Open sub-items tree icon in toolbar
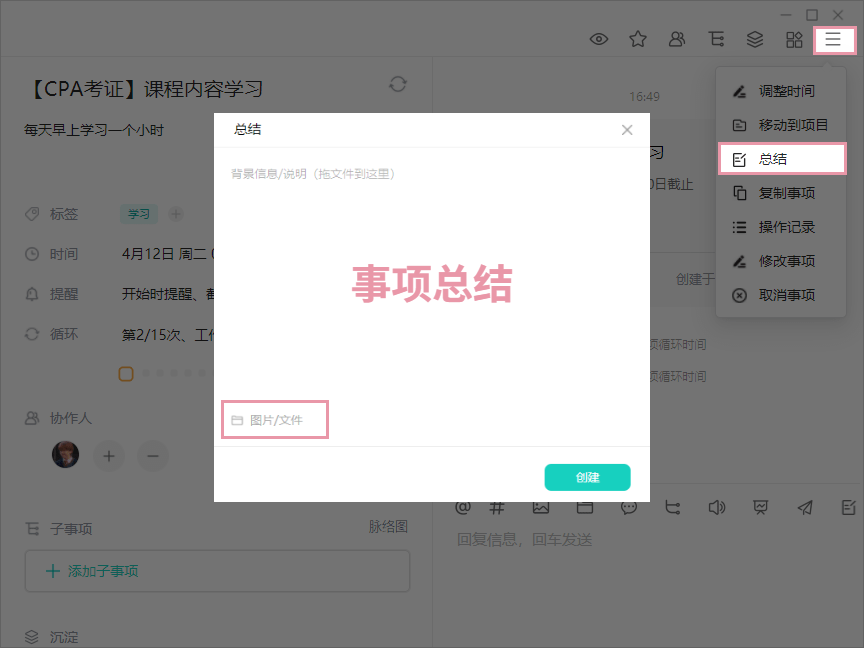 tap(716, 39)
